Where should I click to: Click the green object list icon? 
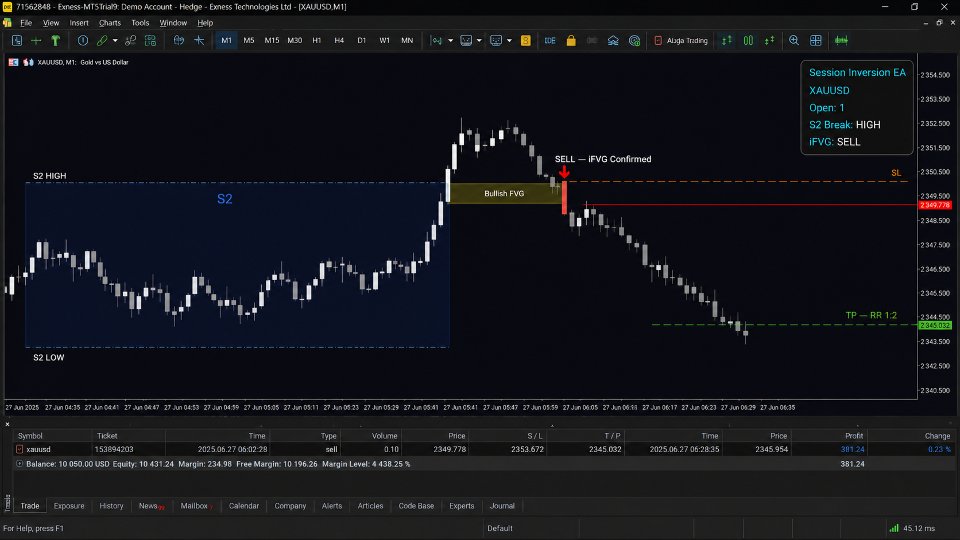150,40
